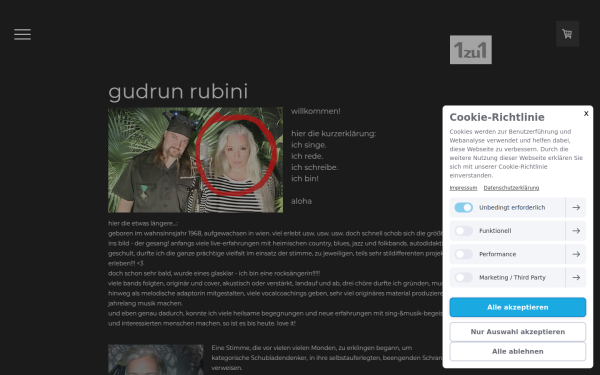This screenshot has width=600, height=375.
Task: Click the willkommen! text
Action: coord(316,111)
